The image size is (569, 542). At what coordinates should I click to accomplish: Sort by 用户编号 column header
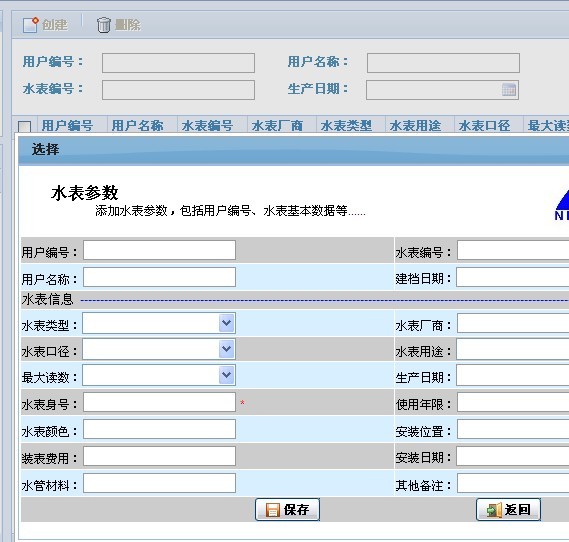coord(67,126)
